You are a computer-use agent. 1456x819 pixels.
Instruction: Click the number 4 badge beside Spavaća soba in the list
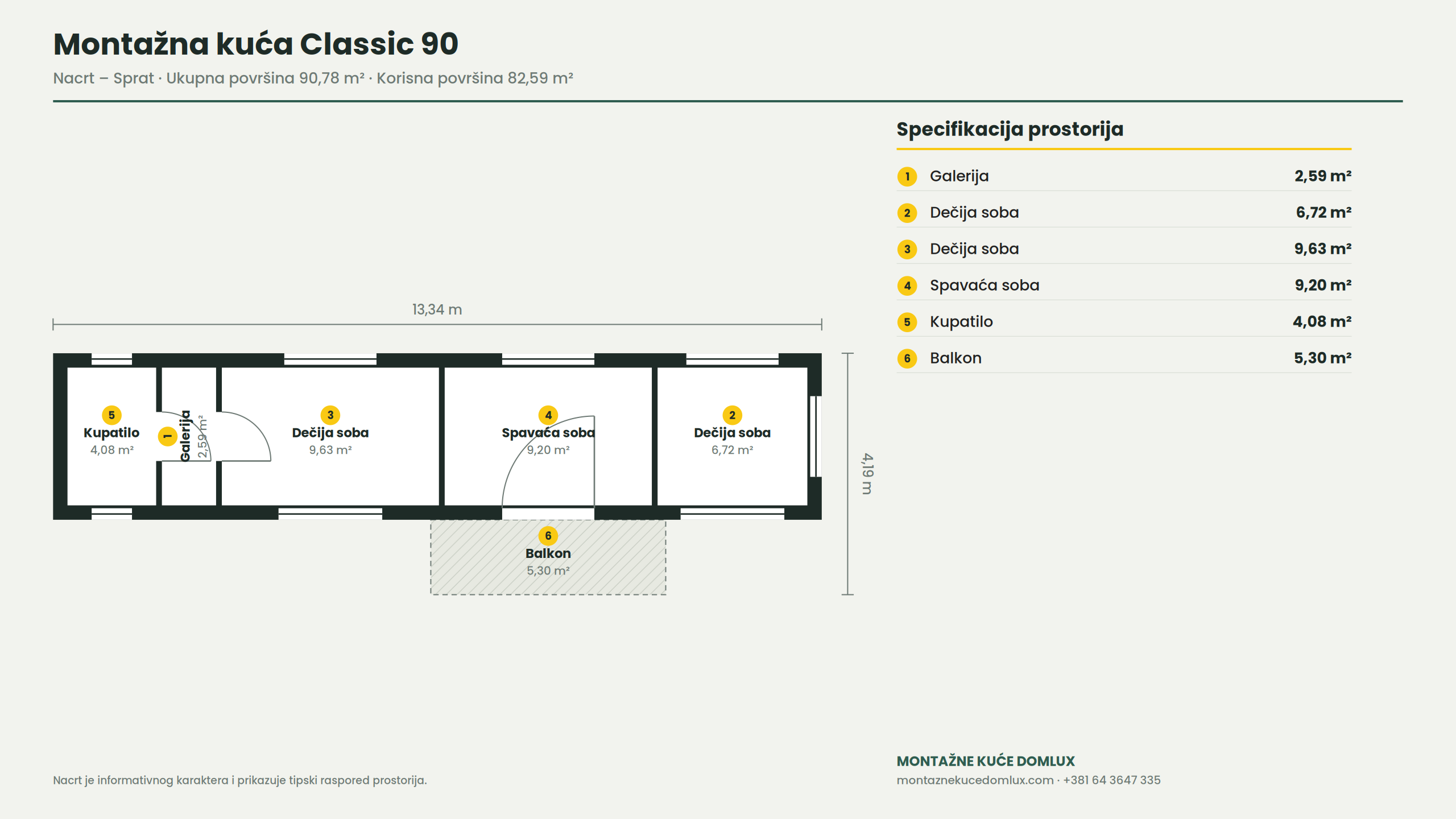[x=907, y=286]
